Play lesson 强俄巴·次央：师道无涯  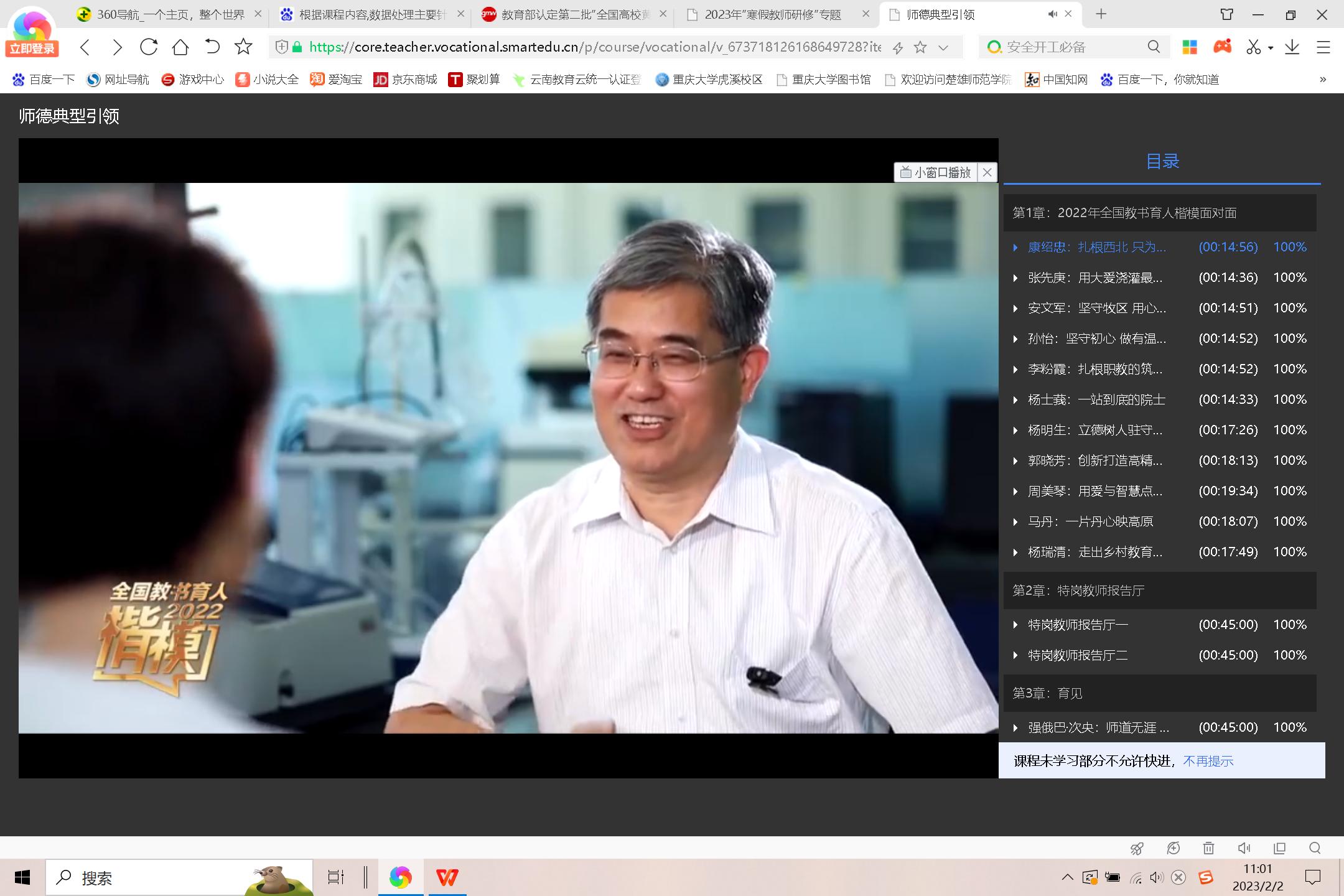click(x=1160, y=727)
